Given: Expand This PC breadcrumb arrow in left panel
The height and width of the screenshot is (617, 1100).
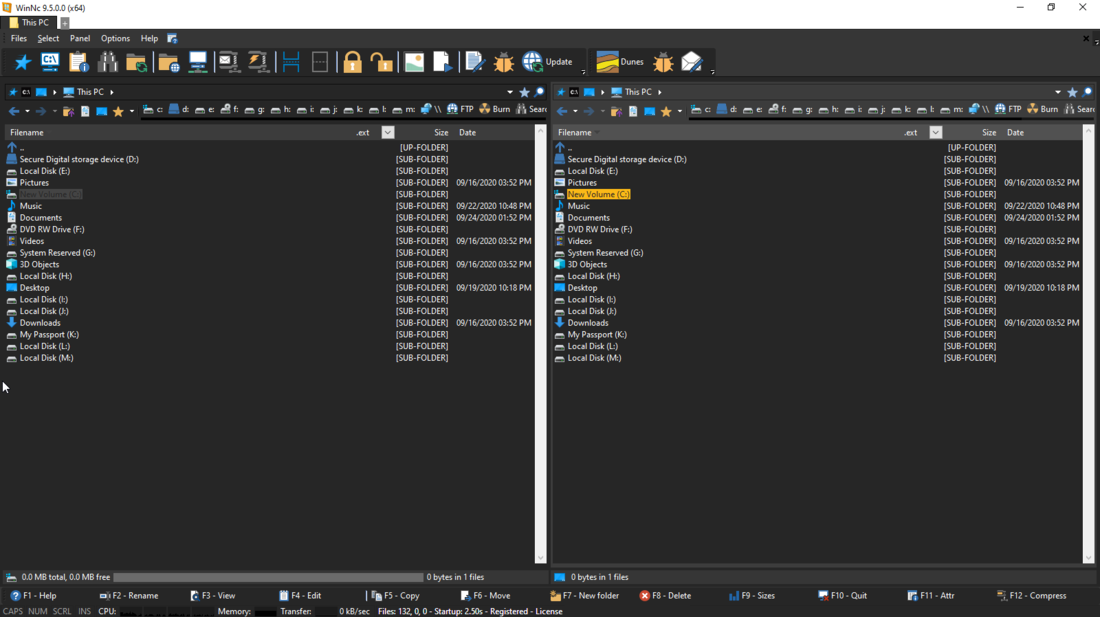Looking at the screenshot, I should click(x=112, y=92).
